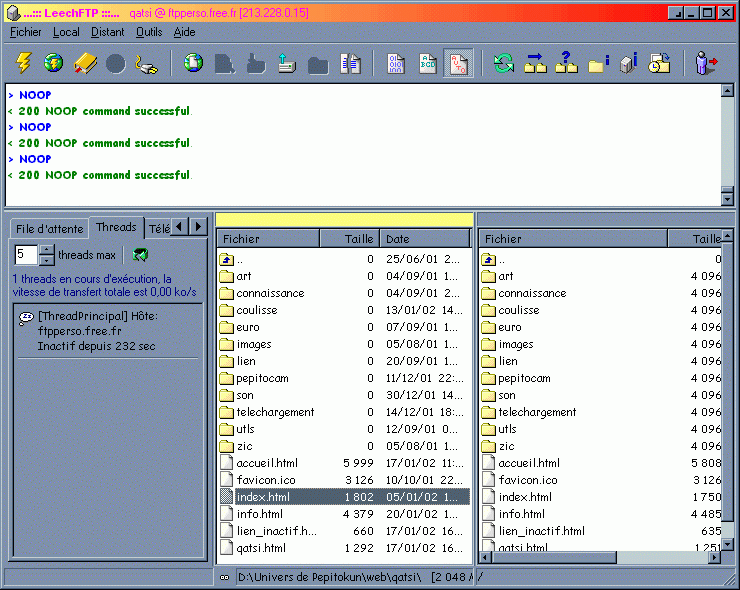Select the remote 'zic' folder
Image resolution: width=740 pixels, height=590 pixels.
[x=498, y=446]
